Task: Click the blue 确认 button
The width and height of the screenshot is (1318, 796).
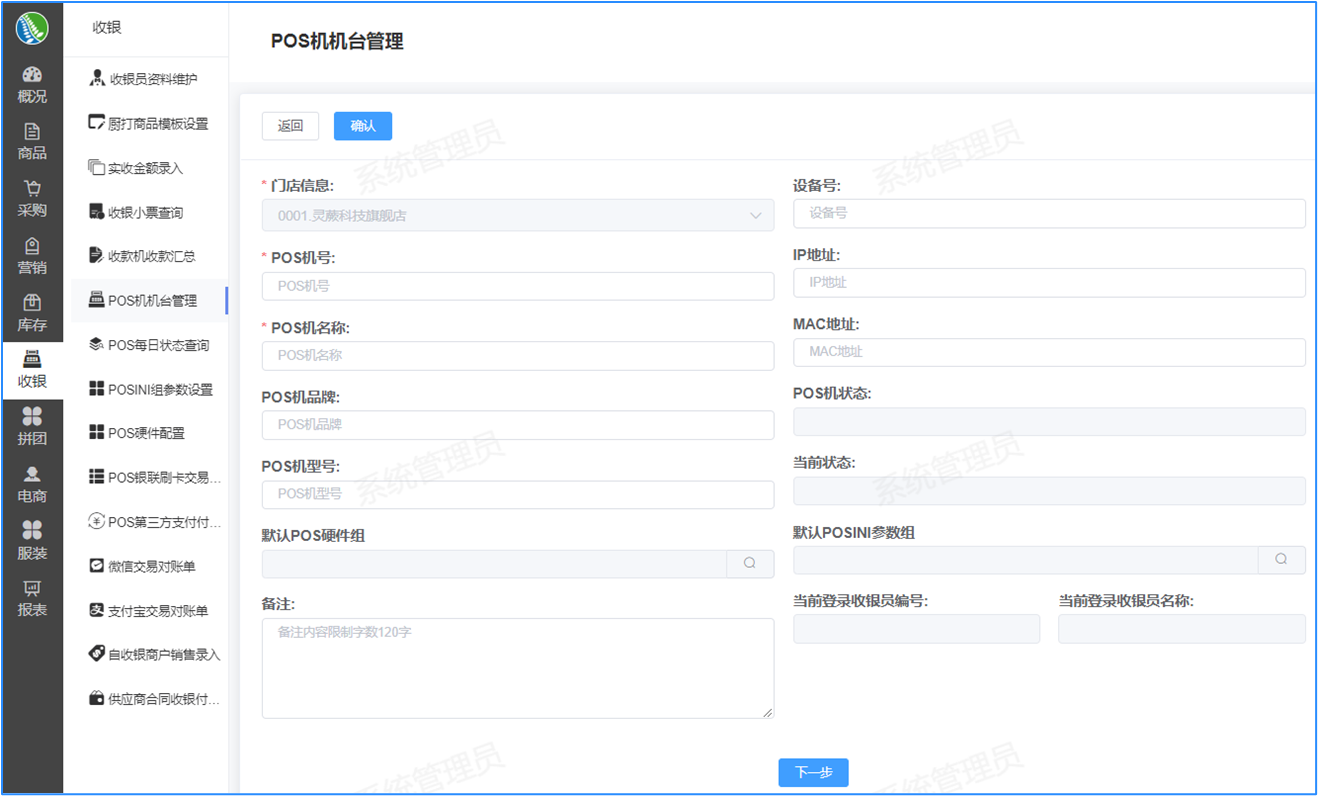Action: (x=363, y=126)
